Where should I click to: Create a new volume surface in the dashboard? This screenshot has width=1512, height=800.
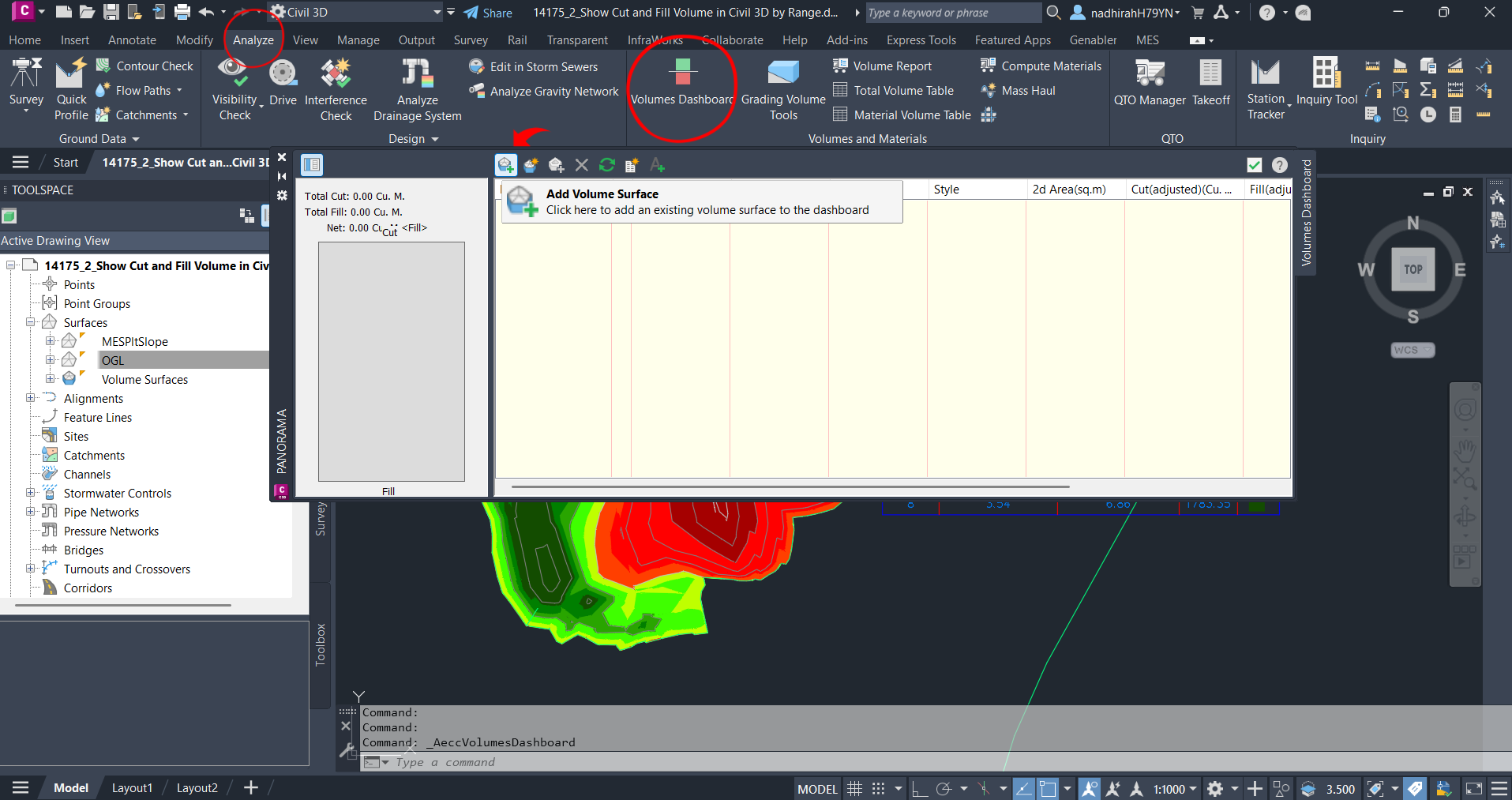[531, 164]
